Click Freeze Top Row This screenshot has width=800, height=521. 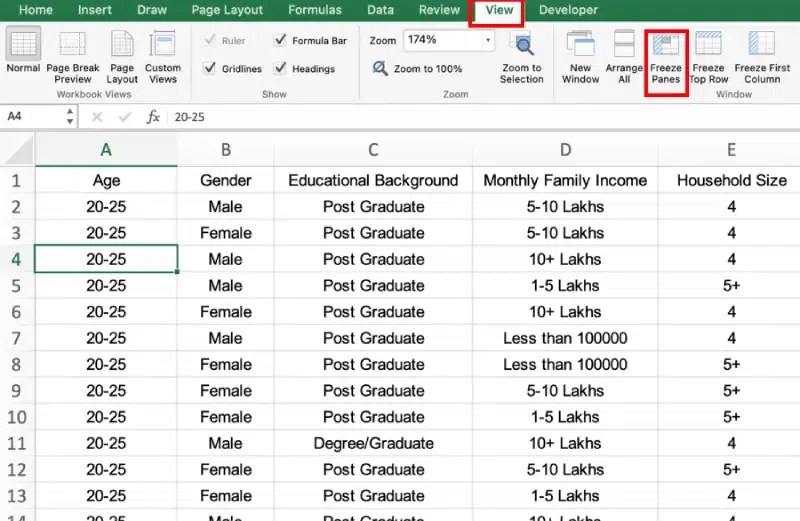click(709, 57)
